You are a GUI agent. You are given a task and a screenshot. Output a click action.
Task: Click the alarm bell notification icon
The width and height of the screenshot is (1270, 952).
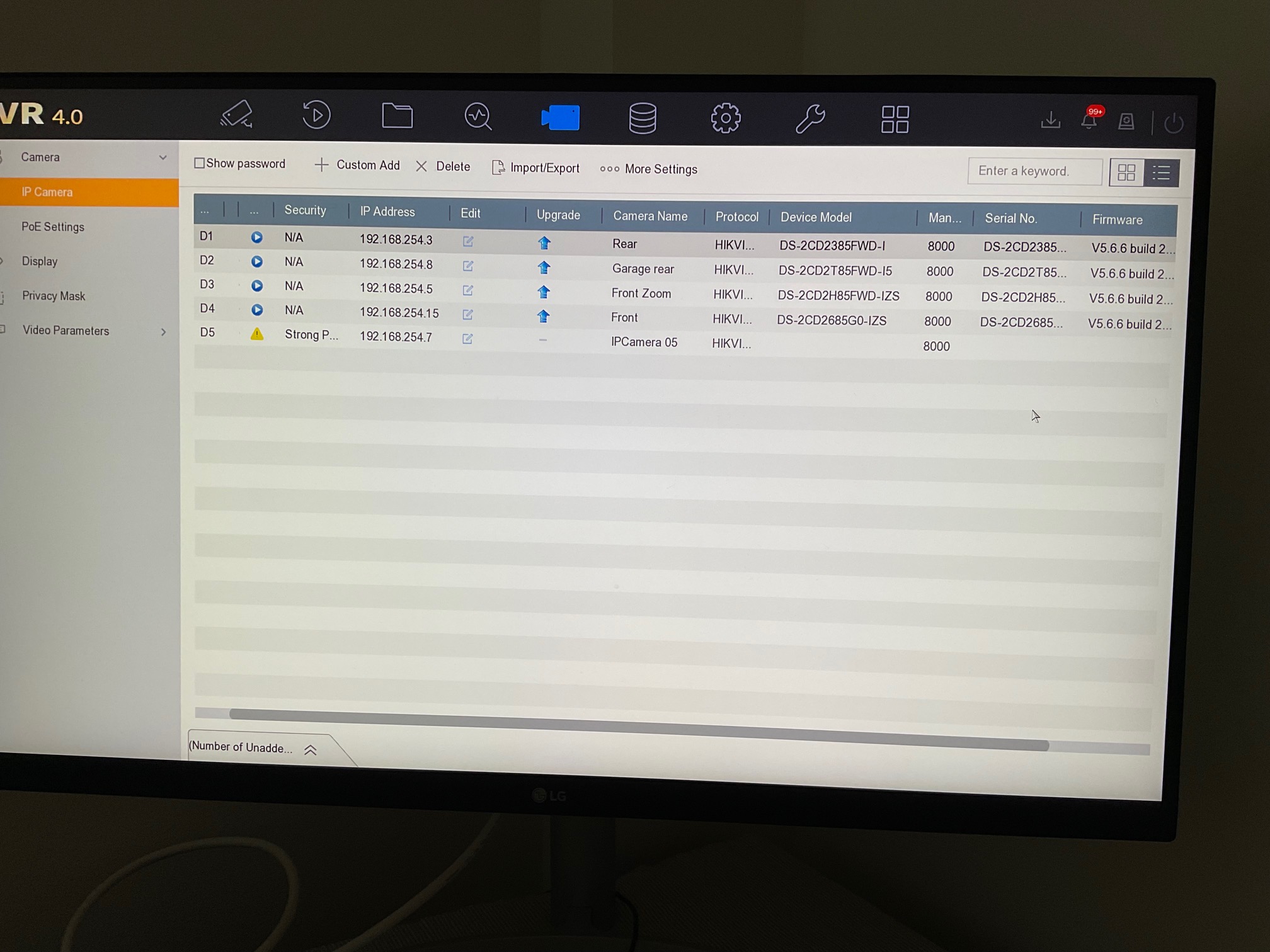tap(1089, 120)
